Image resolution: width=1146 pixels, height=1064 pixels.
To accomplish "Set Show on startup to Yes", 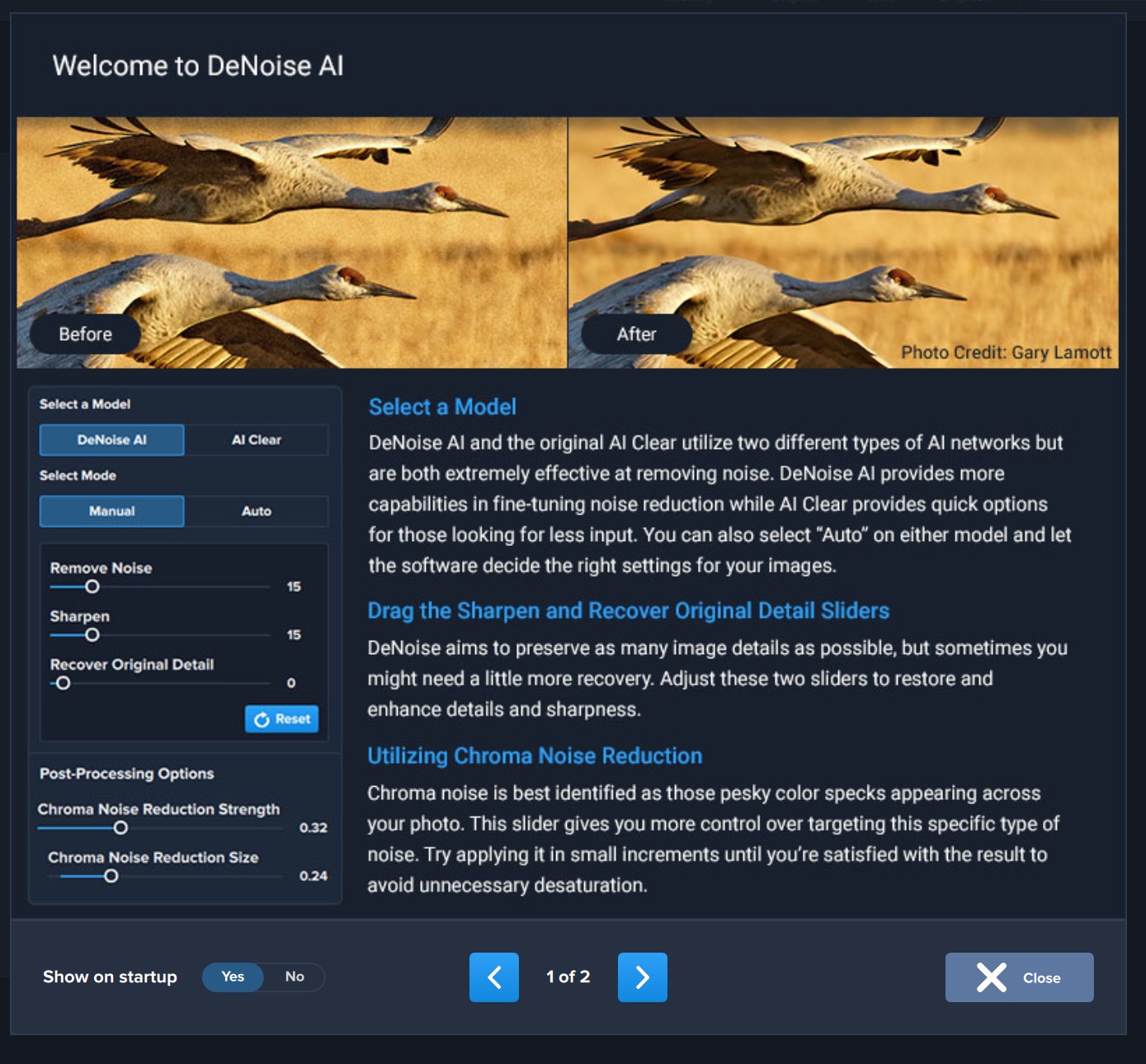I will 233,977.
